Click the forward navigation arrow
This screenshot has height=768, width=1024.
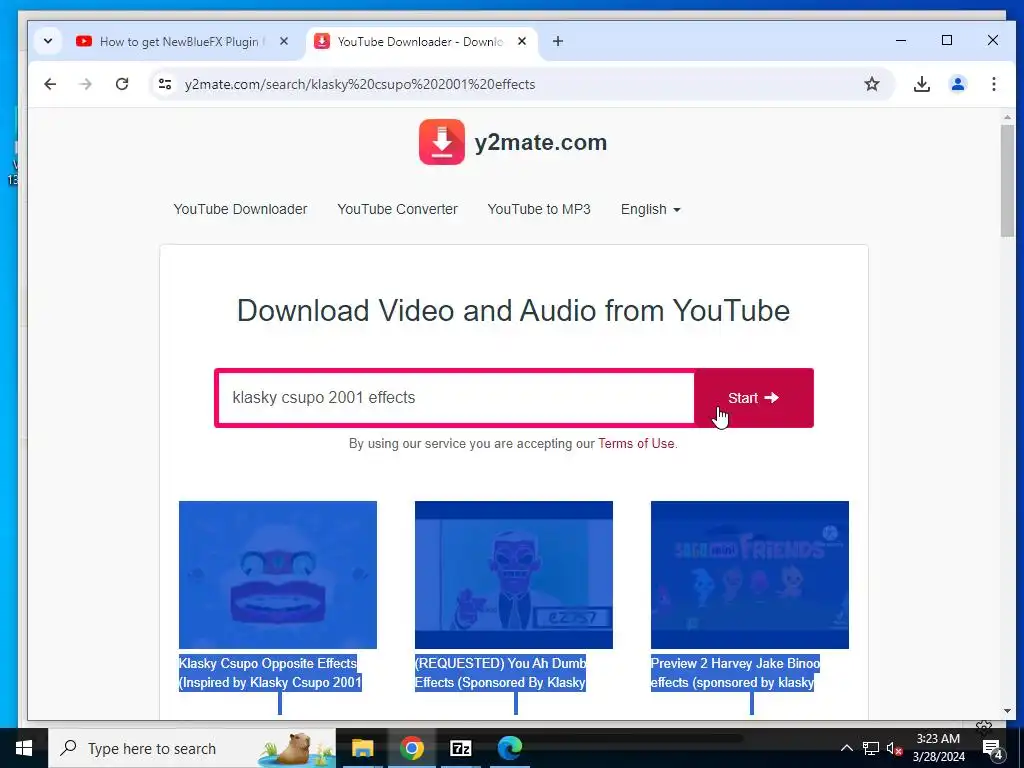pos(86,84)
